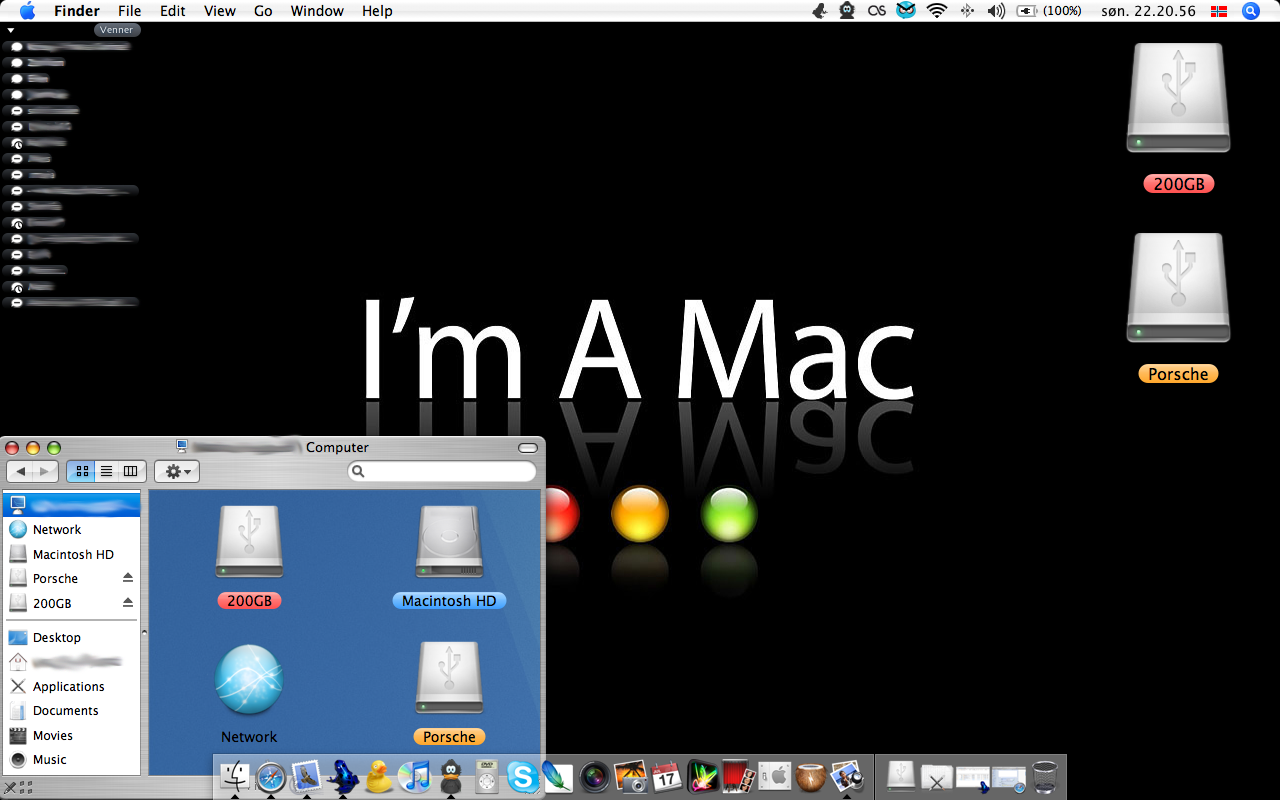Image resolution: width=1280 pixels, height=800 pixels.
Task: Click the Finder icon in the Dock
Action: pyautogui.click(x=235, y=777)
